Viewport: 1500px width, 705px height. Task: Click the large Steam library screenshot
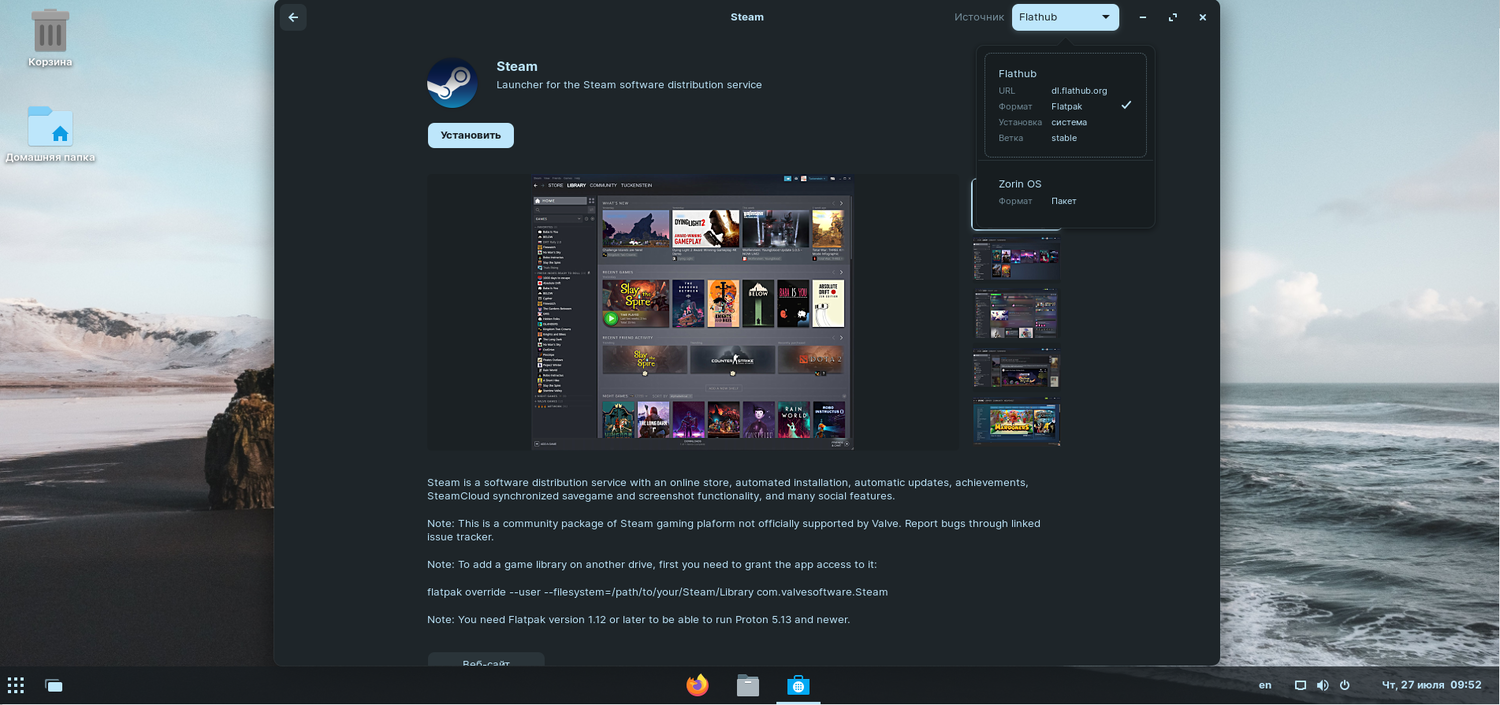click(692, 312)
